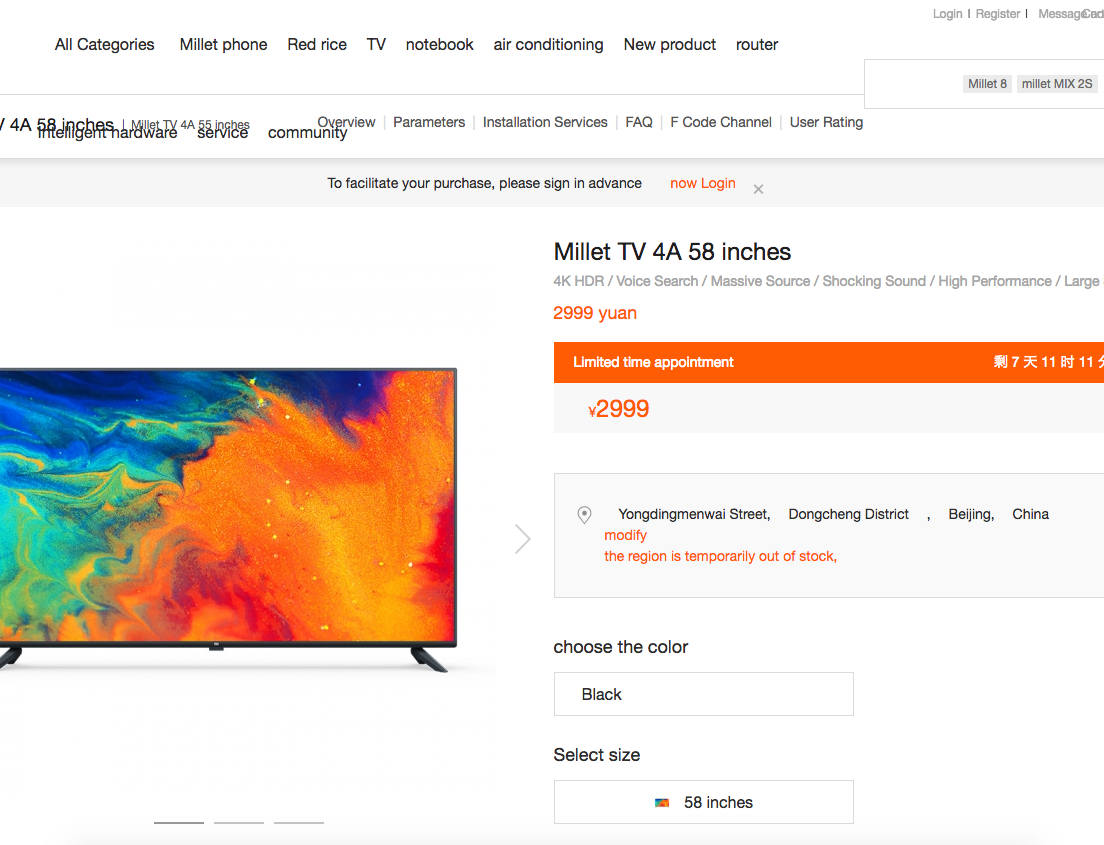Click the location pin icon
The height and width of the screenshot is (845, 1104).
(584, 515)
